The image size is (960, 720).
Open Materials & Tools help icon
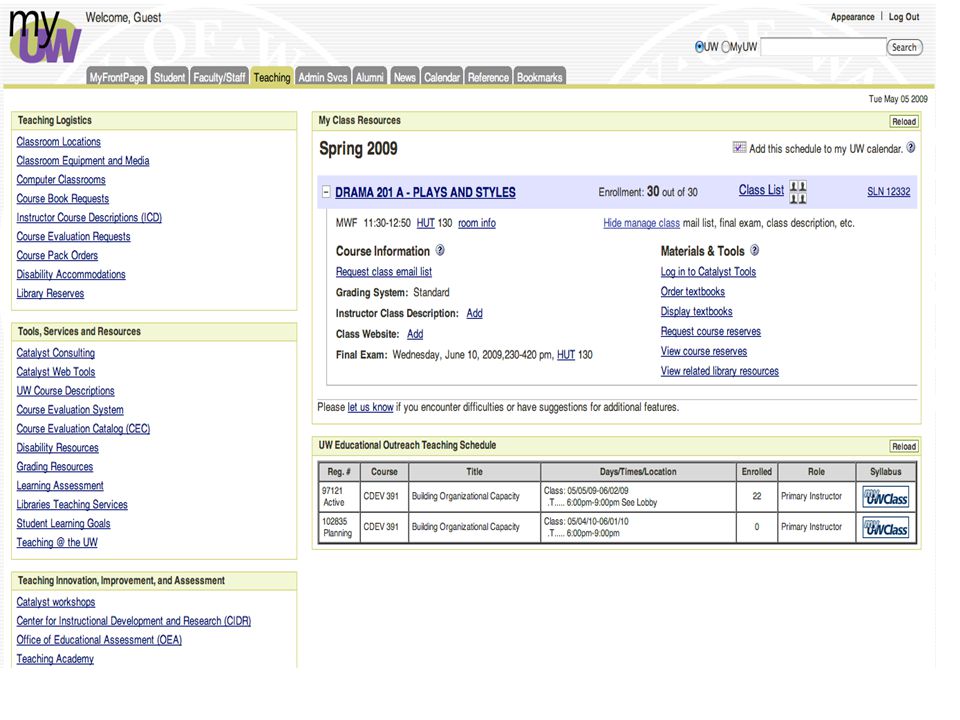click(754, 250)
